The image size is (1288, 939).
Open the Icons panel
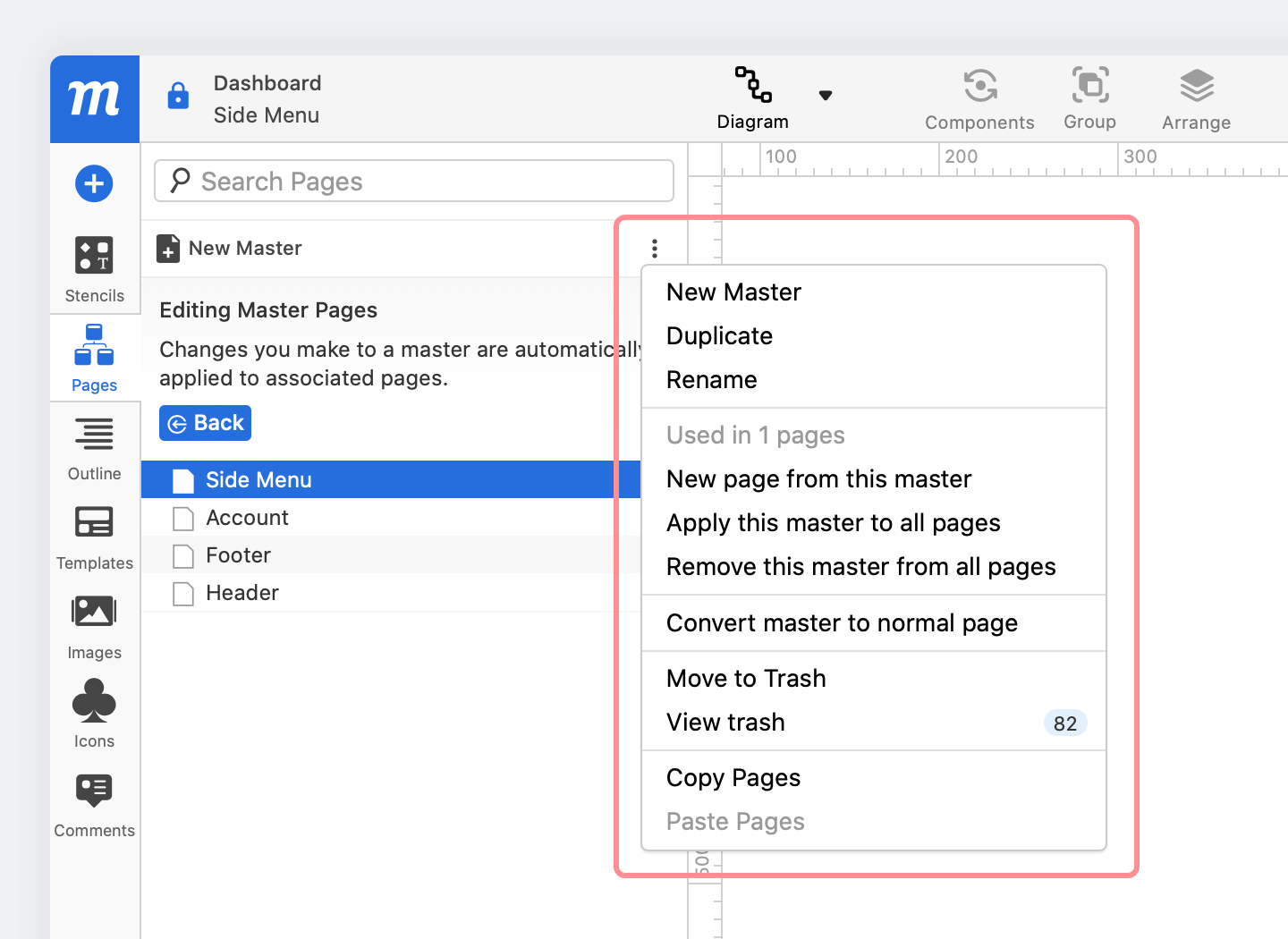tap(94, 714)
